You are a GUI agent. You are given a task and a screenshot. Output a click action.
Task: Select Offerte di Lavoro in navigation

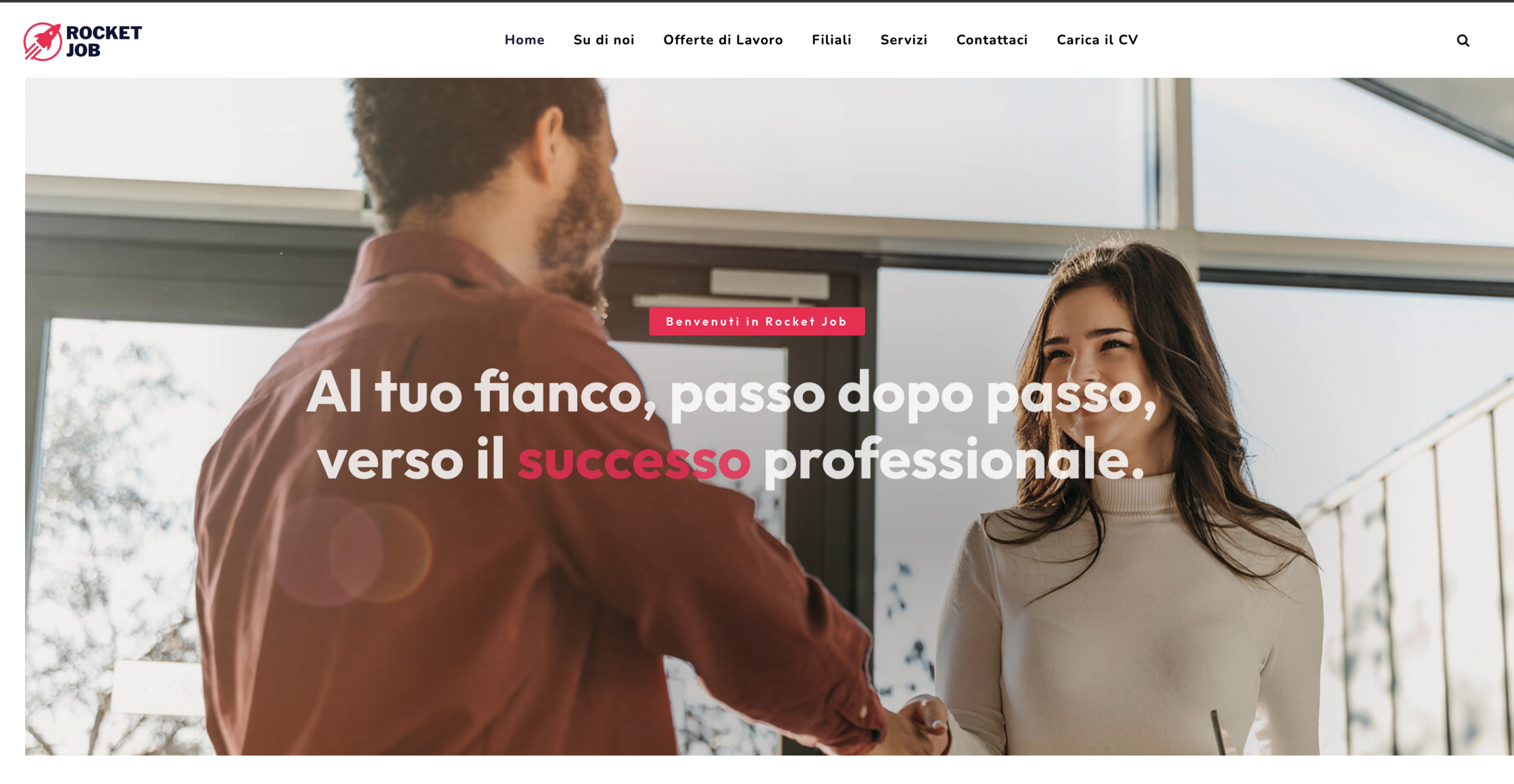[x=723, y=40]
